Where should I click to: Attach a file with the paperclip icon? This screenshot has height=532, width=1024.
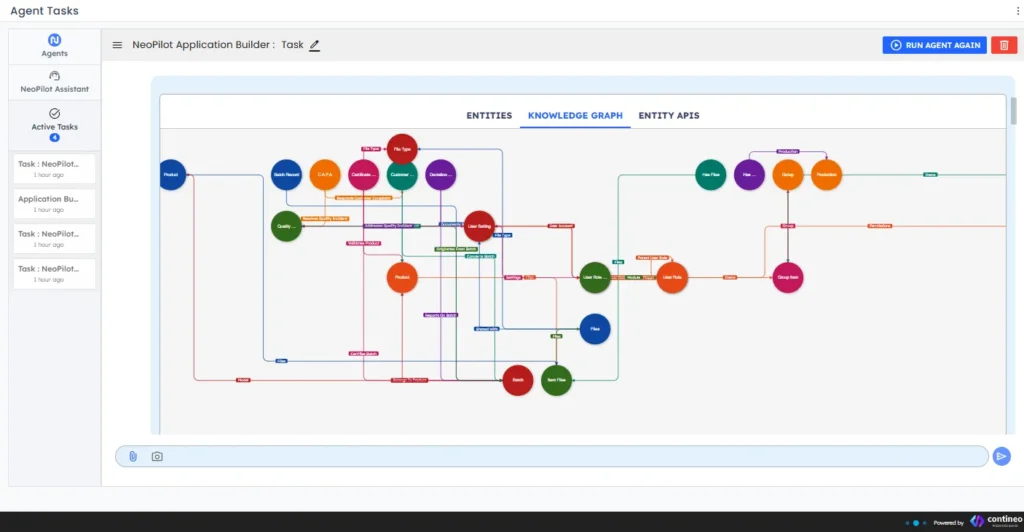tap(133, 456)
